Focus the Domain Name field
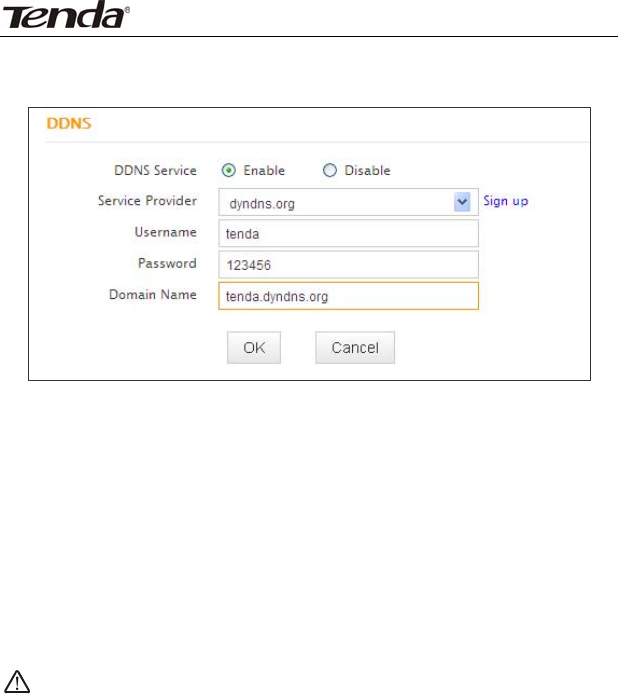This screenshot has height=694, width=618. tap(348, 296)
